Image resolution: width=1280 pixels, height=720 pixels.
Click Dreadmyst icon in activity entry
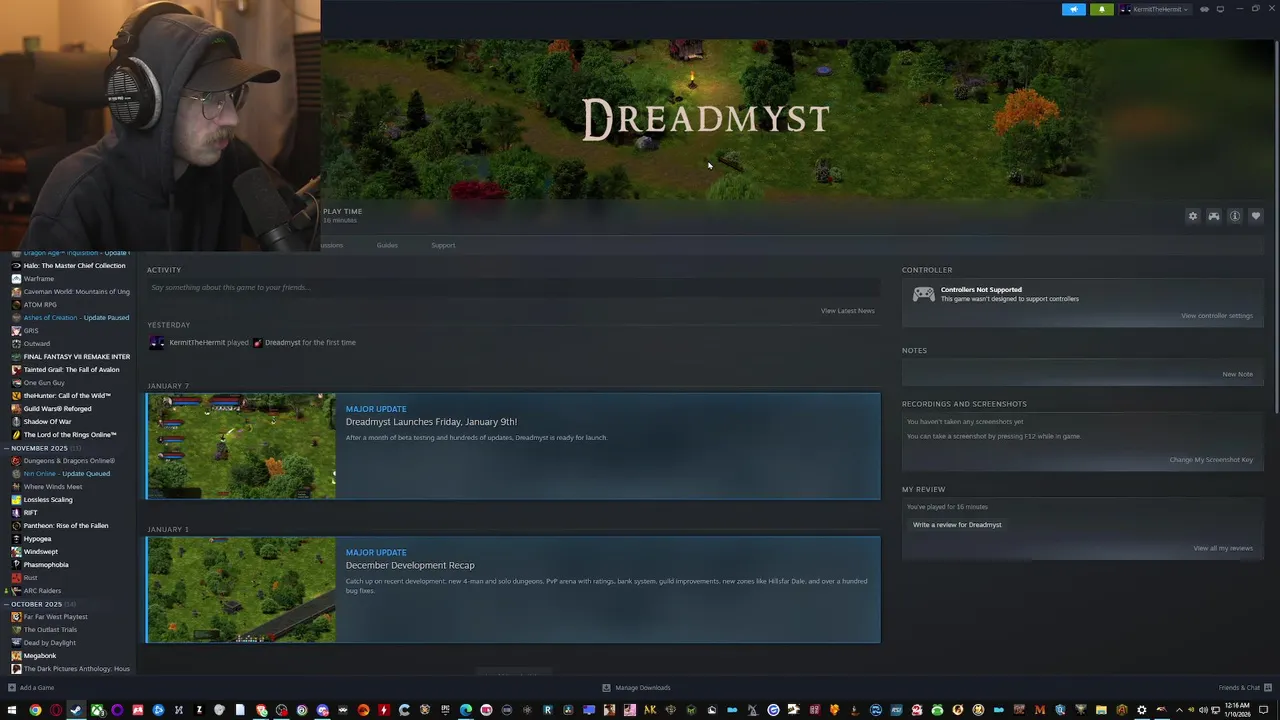click(x=258, y=342)
